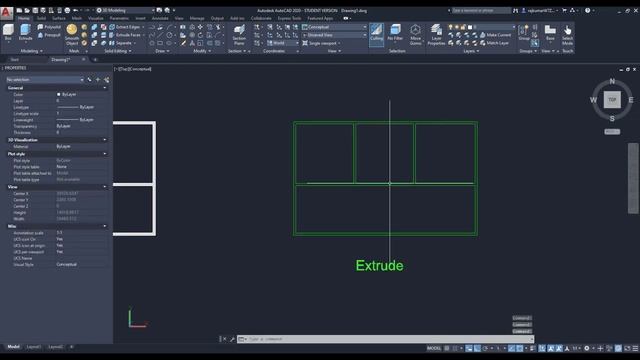Screen dimensions: 640x360
Task: Open the Unsaved View dropdown
Action: pyautogui.click(x=334, y=35)
